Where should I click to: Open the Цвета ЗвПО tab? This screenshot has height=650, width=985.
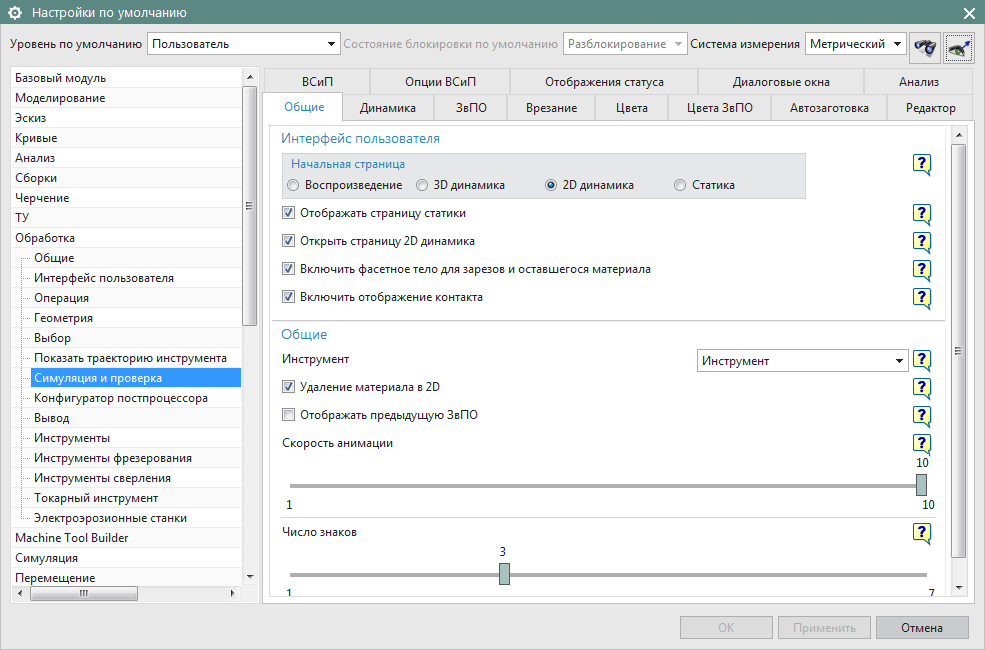pos(719,108)
